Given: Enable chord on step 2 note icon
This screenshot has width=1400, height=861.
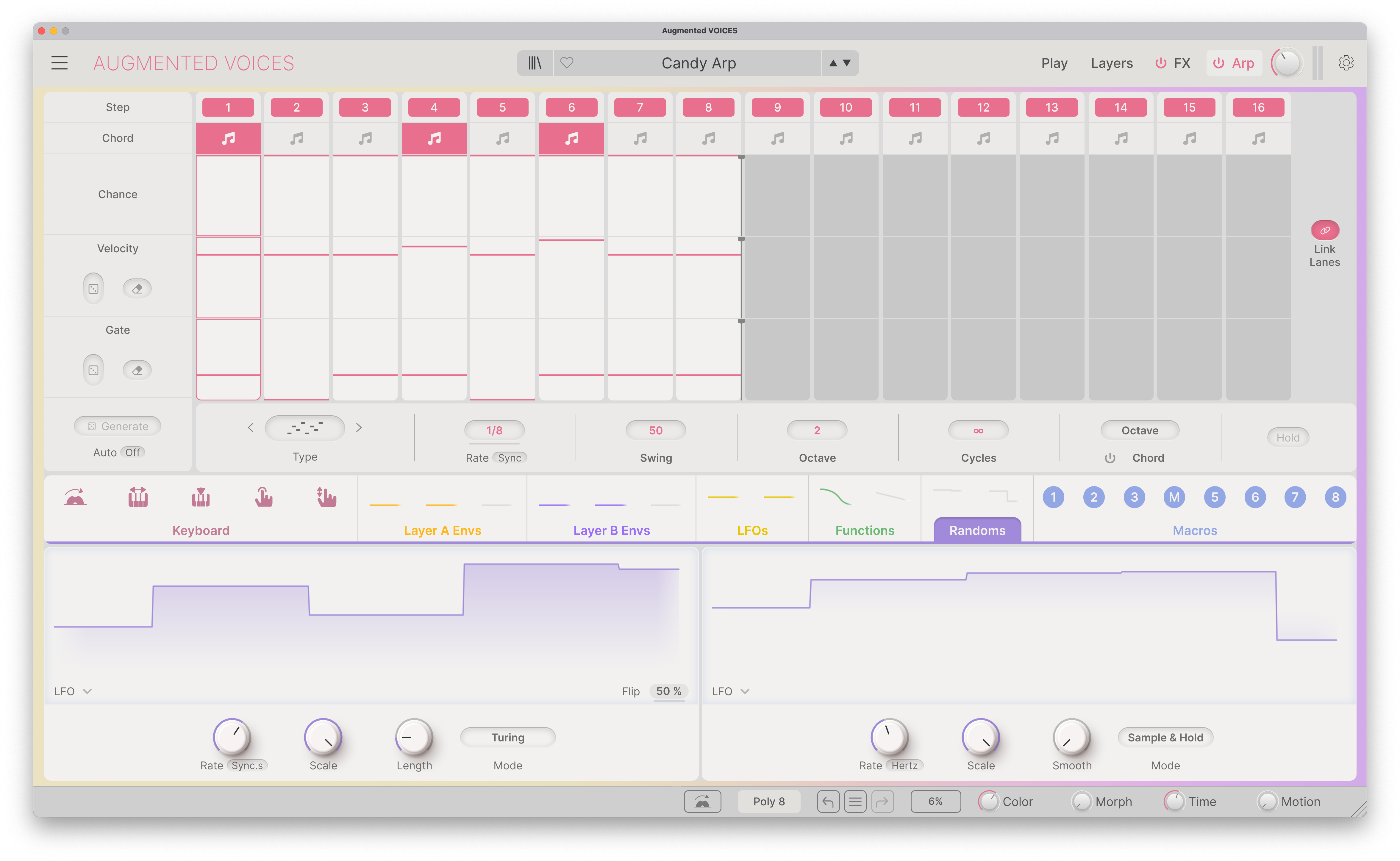Looking at the screenshot, I should (x=297, y=138).
